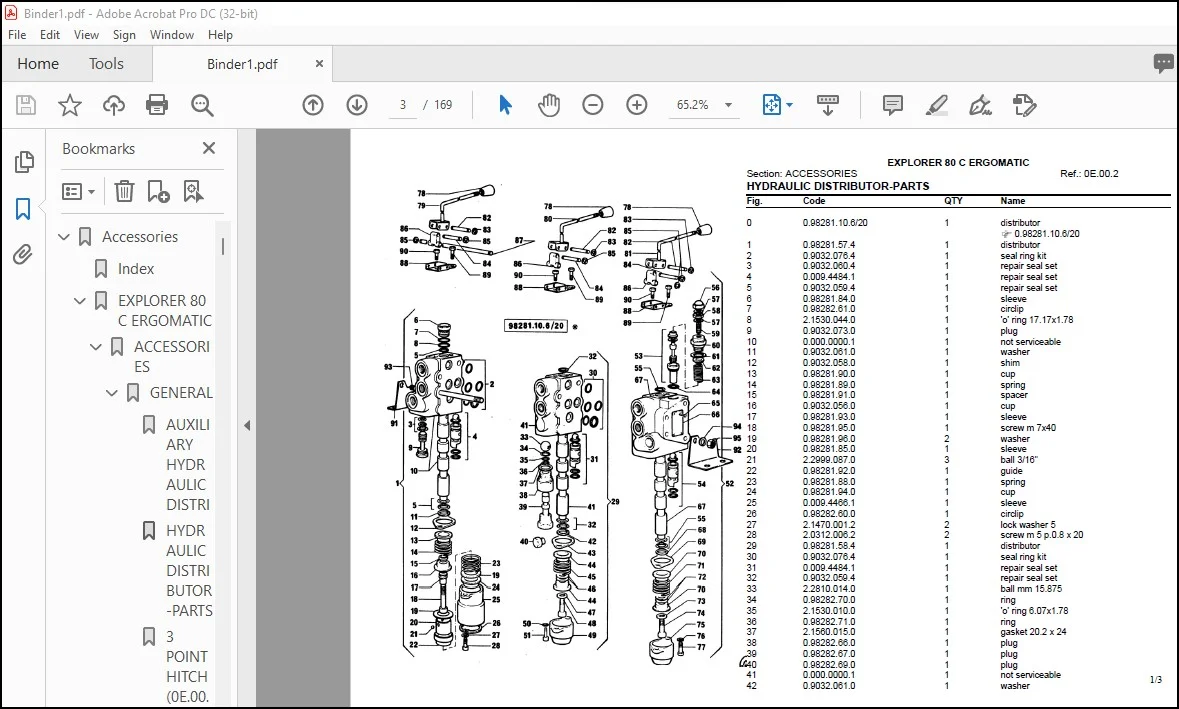The height and width of the screenshot is (709, 1179).
Task: Select the Binder1.pdf document tab
Action: (241, 64)
